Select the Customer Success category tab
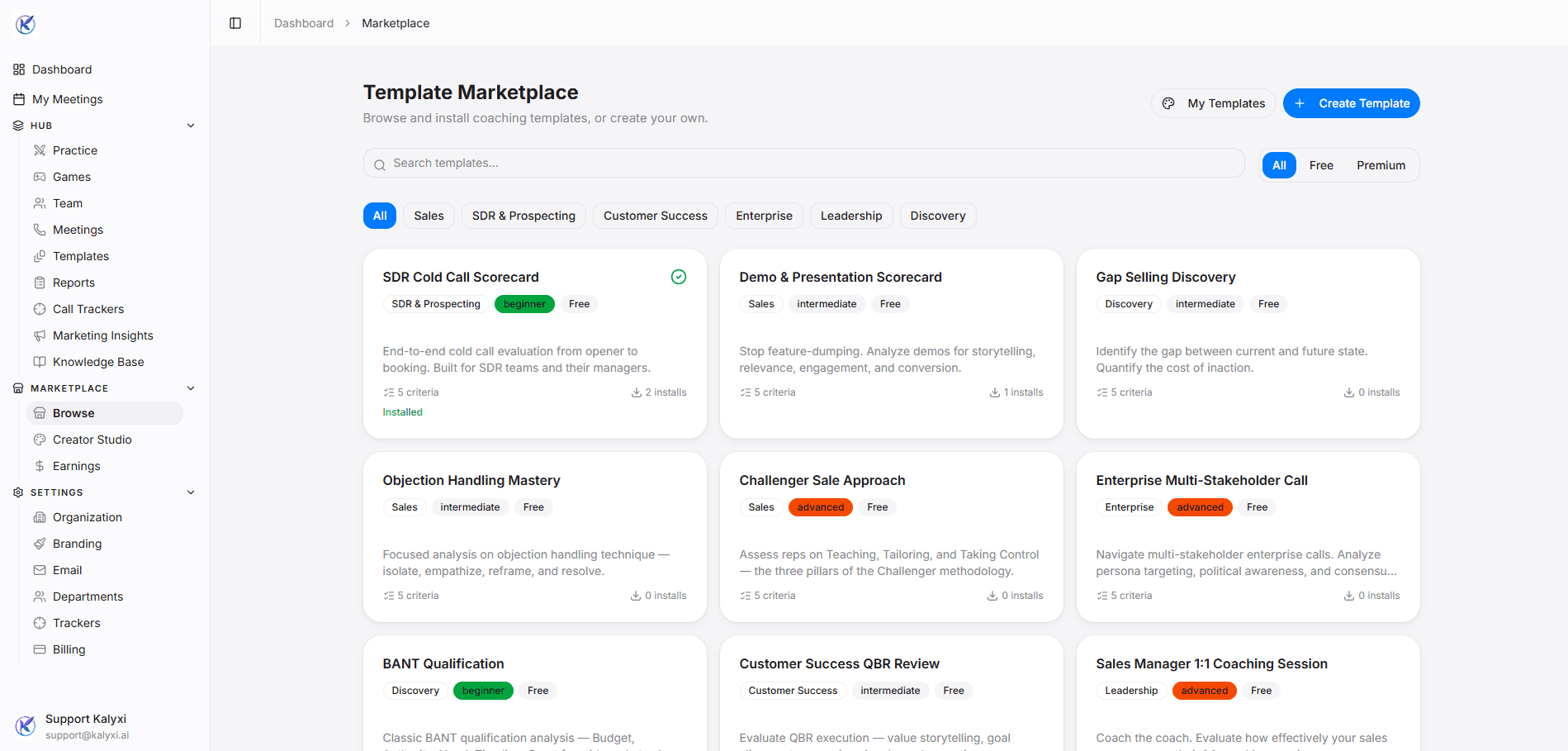 tap(655, 215)
